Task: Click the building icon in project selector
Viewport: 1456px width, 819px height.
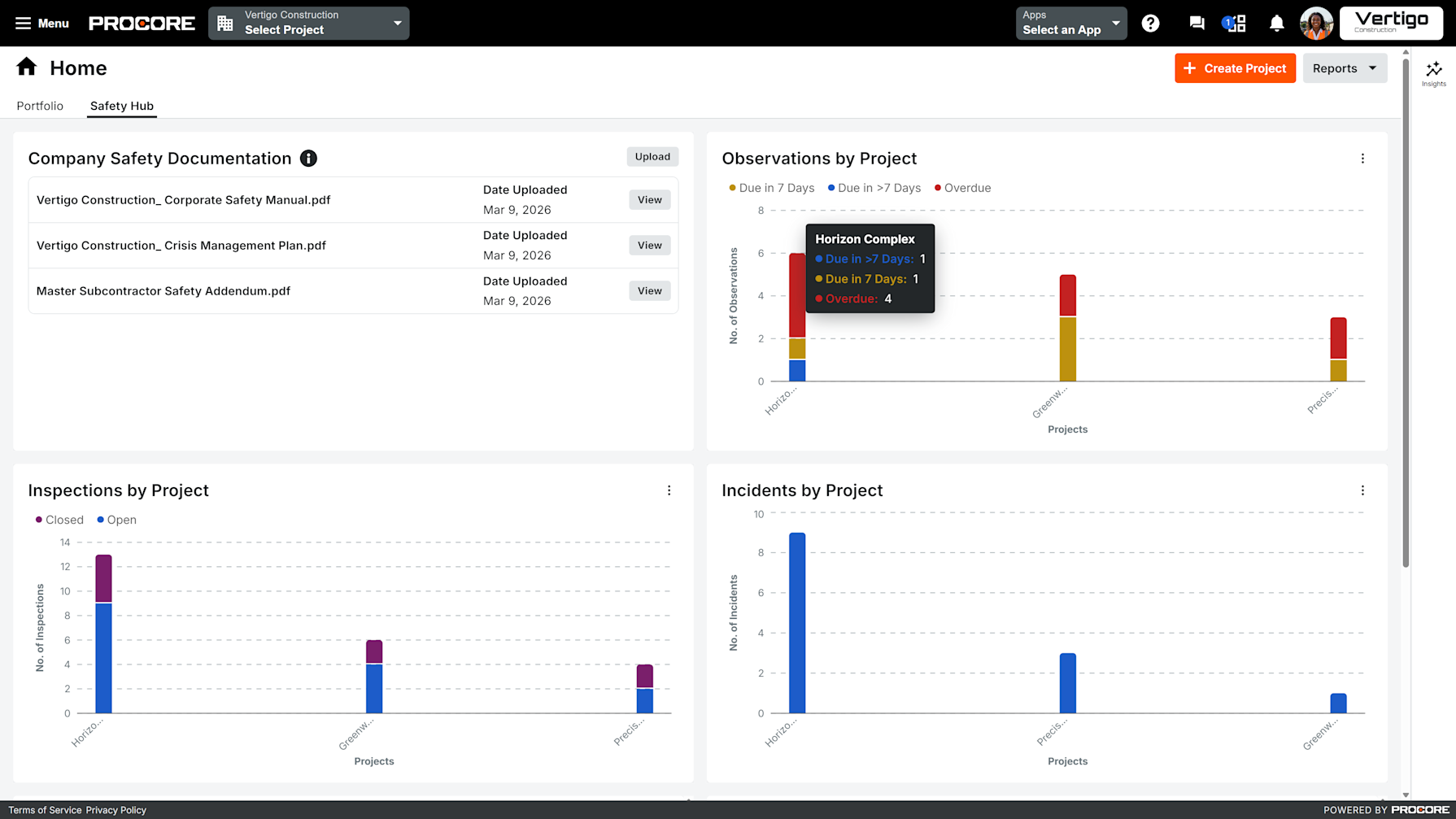Action: point(225,24)
